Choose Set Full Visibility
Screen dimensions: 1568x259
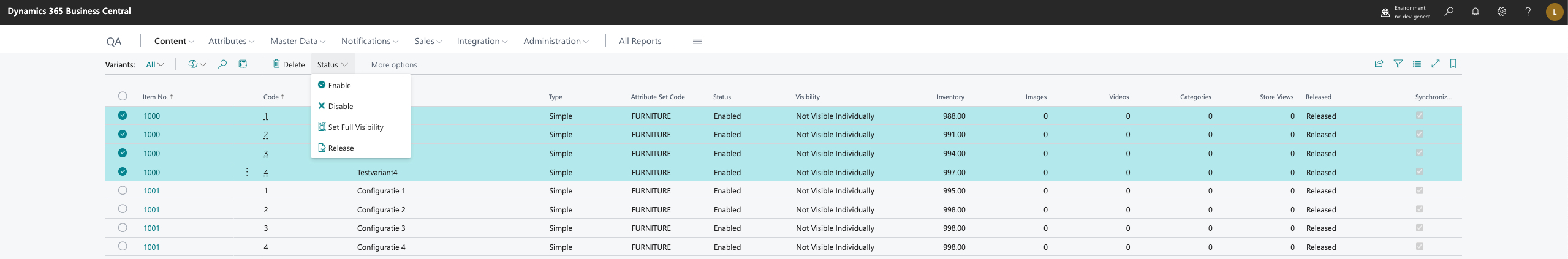tap(360, 127)
